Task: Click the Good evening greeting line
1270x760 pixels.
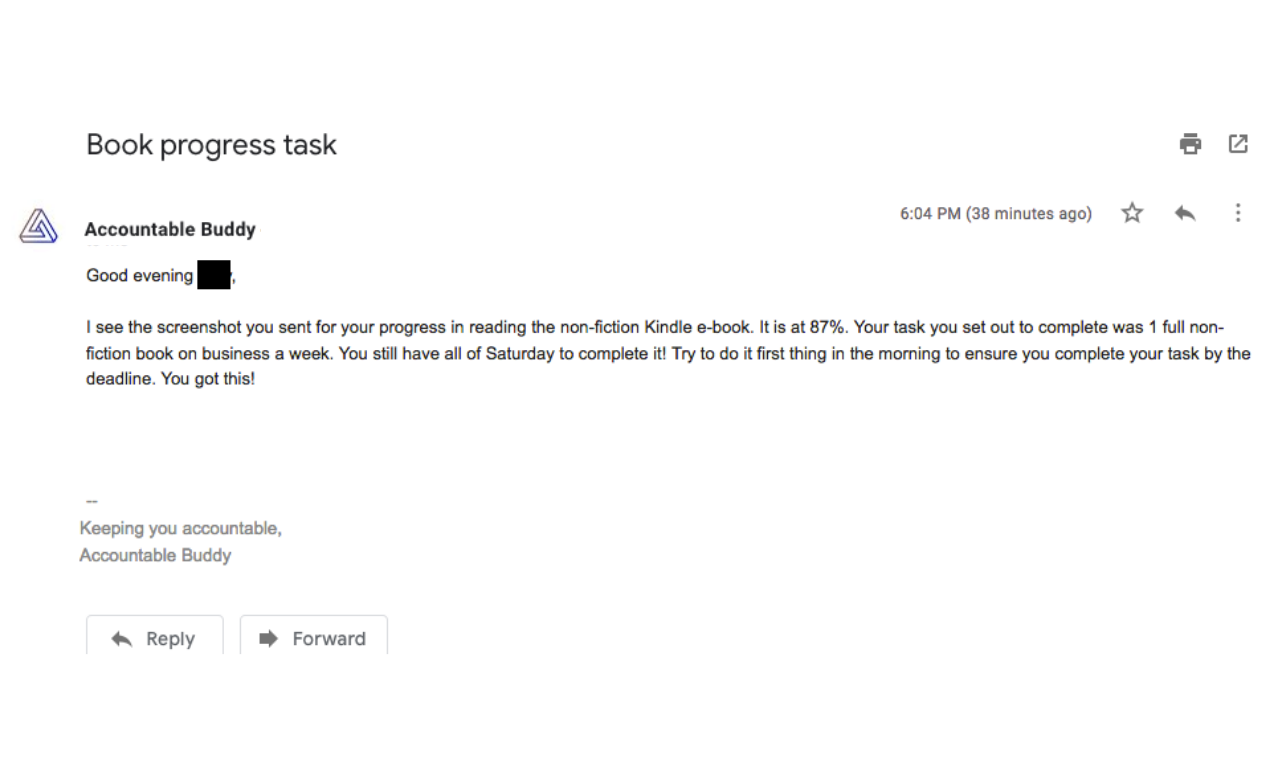Action: tap(140, 275)
